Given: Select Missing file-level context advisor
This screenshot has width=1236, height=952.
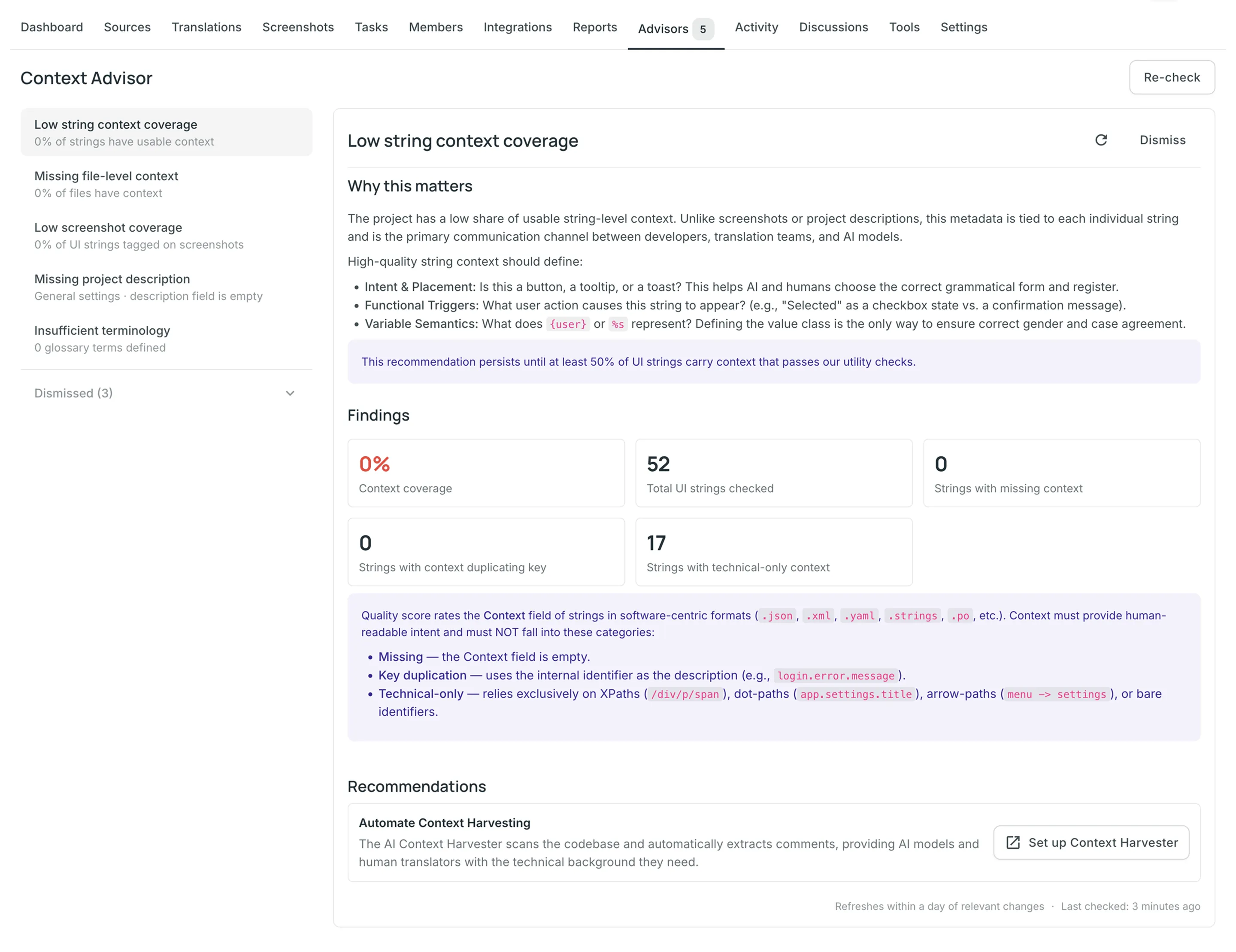Looking at the screenshot, I should click(x=167, y=184).
